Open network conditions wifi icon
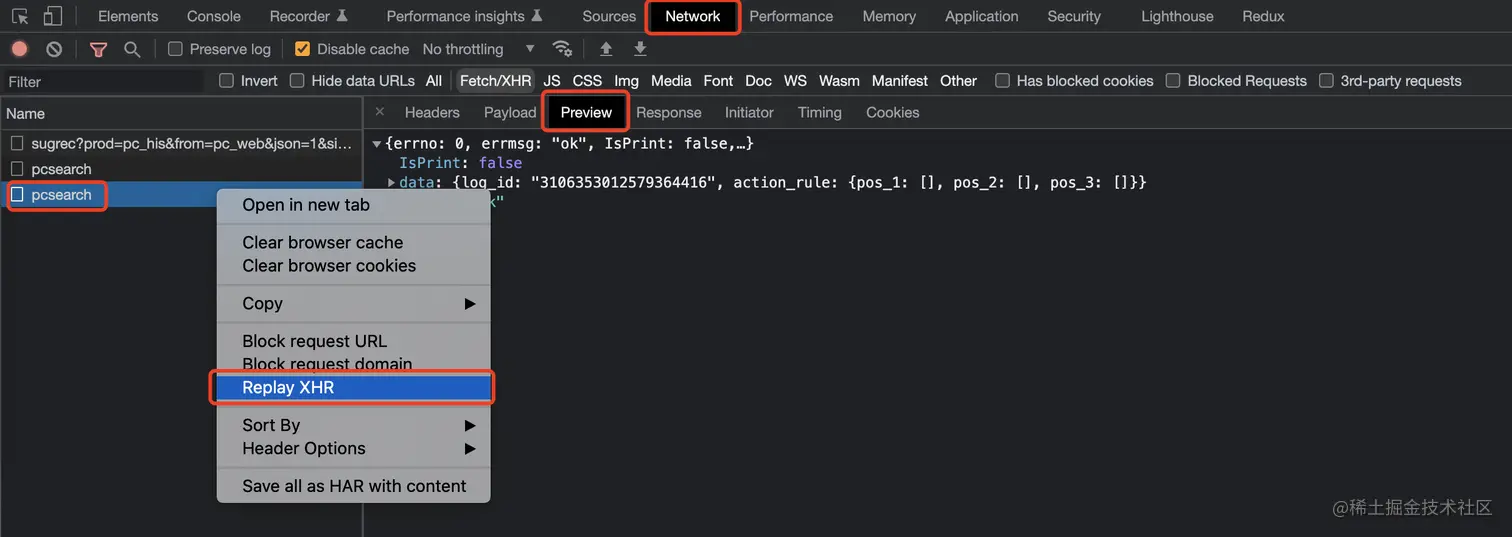Viewport: 1512px width, 537px height. click(562, 49)
